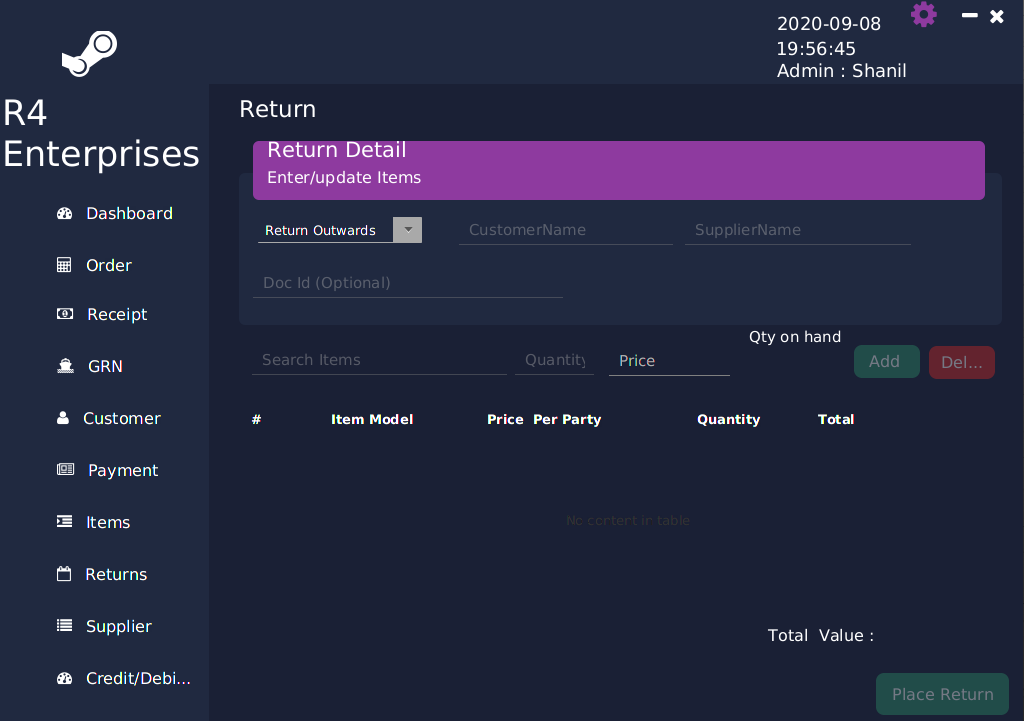
Task: Click the Return Outwards combo box text
Action: point(320,231)
